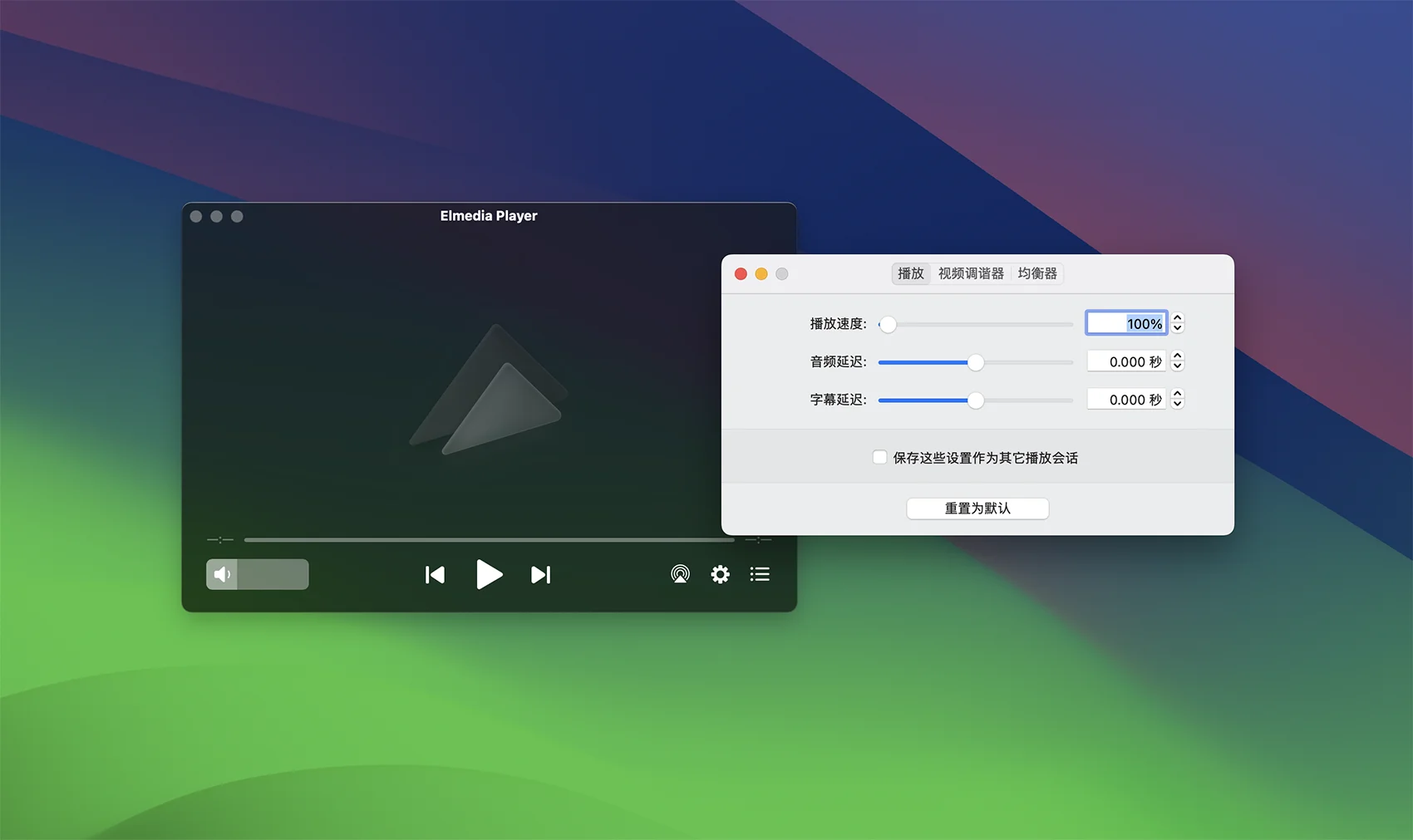Enable 保存这些设置作为其它播放会话 checkbox
The height and width of the screenshot is (840, 1413).
[879, 457]
